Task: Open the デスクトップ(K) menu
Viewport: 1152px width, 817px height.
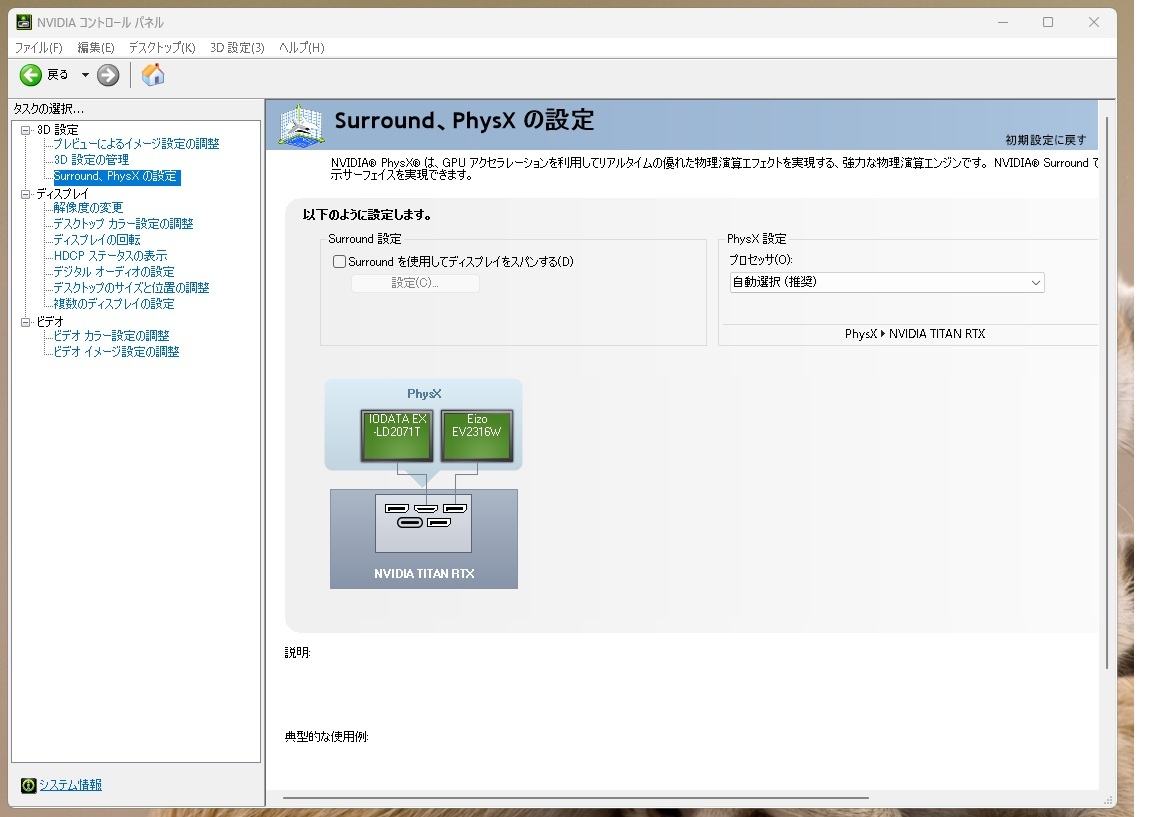Action: click(162, 48)
